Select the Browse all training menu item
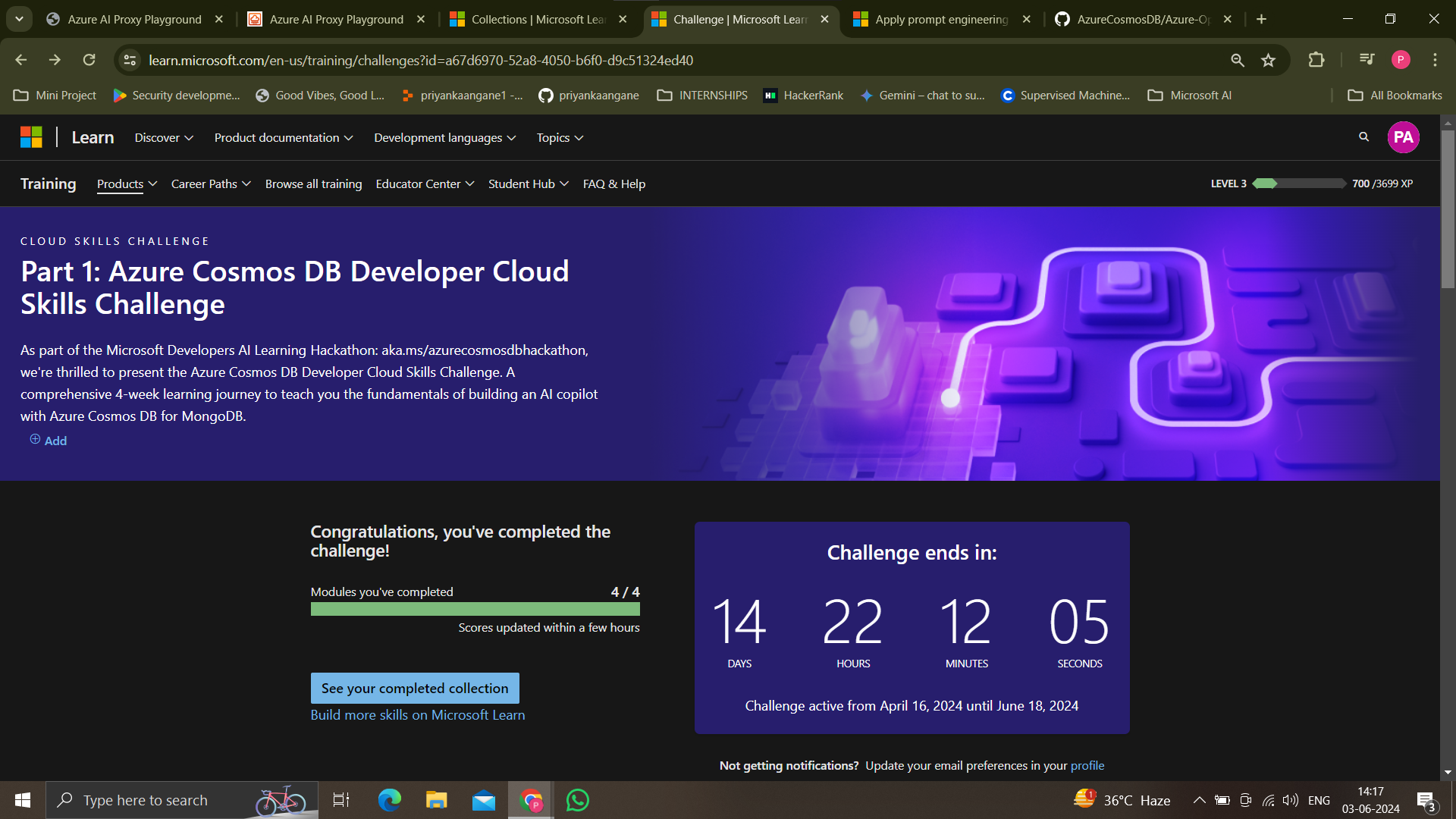 [313, 184]
